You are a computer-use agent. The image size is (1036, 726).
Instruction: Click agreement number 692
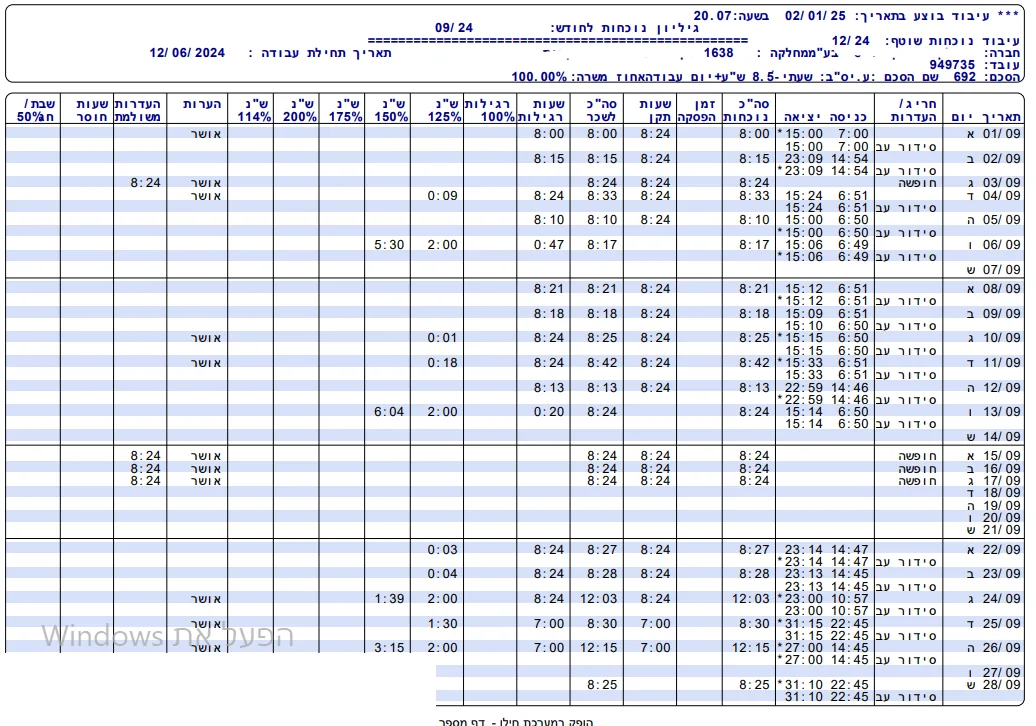[965, 77]
